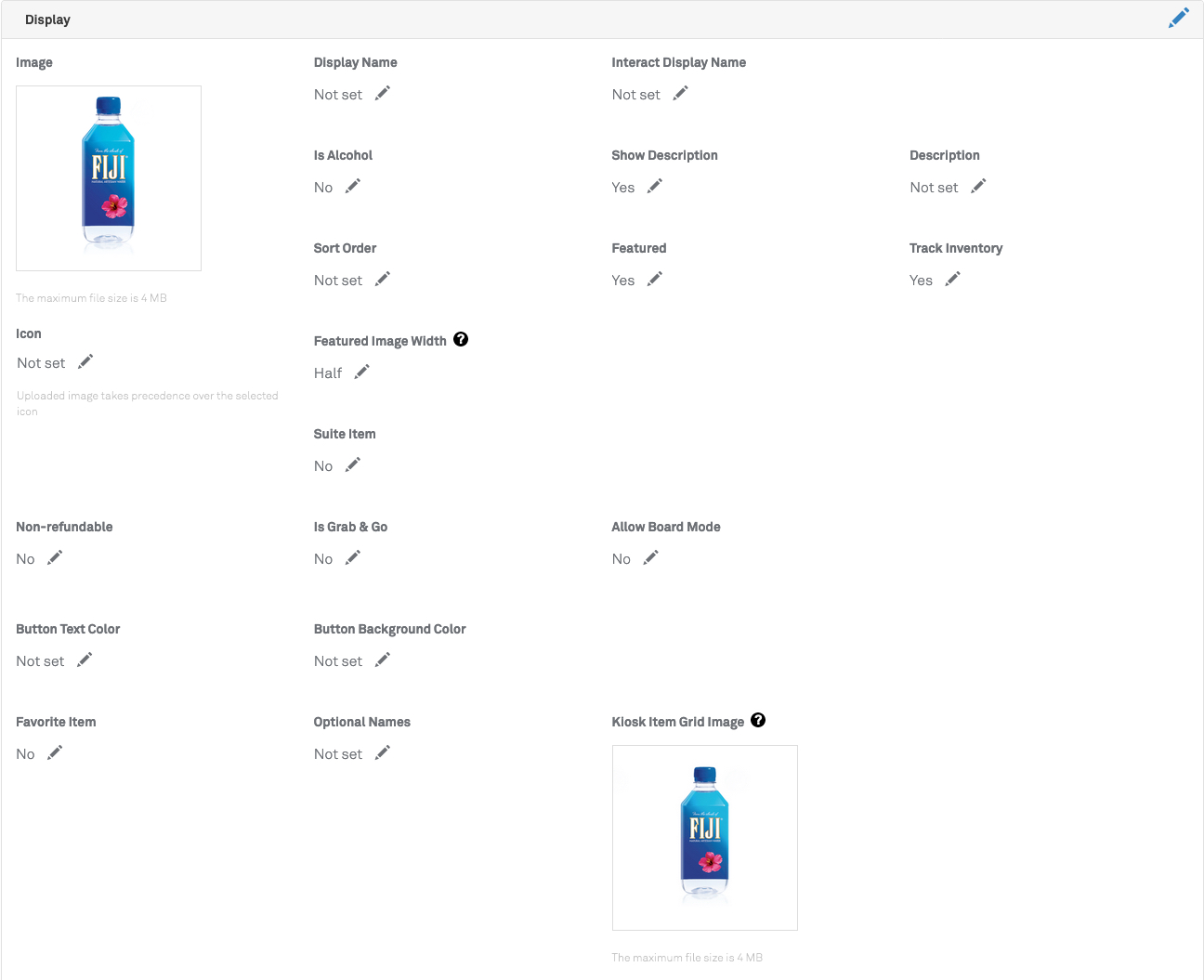Edit the Interact Display Name value
The width and height of the screenshot is (1204, 980).
679,93
